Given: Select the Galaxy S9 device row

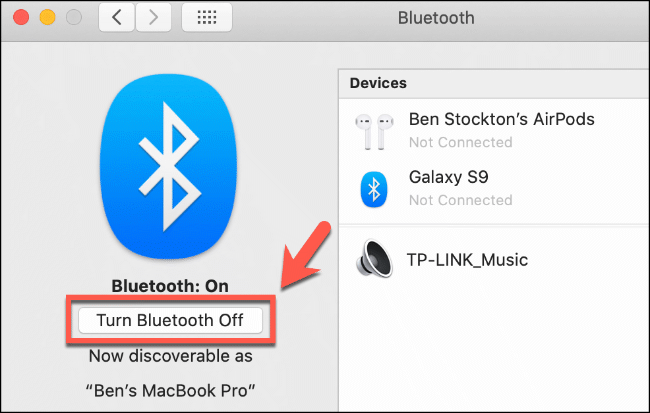Looking at the screenshot, I should pos(494,188).
